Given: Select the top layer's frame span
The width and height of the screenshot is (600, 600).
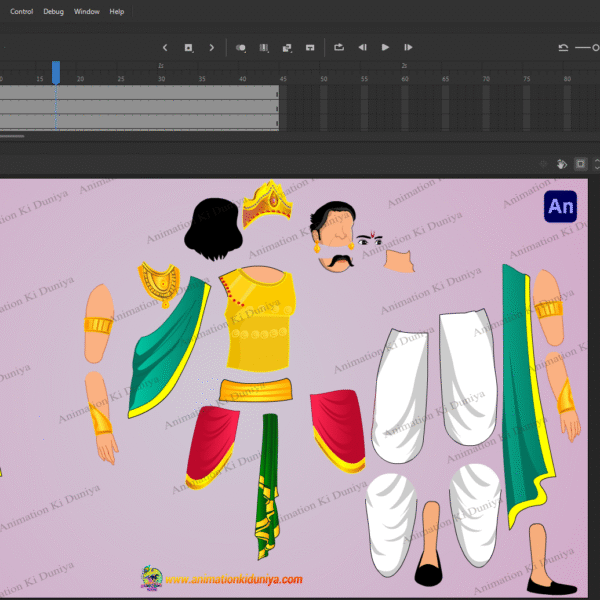Looking at the screenshot, I should pos(139,92).
